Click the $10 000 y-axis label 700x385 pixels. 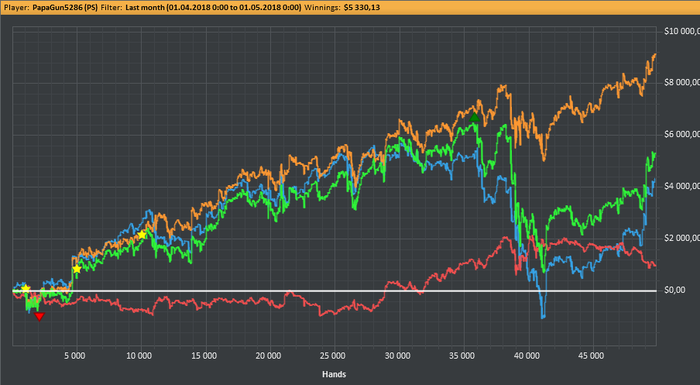(682, 31)
